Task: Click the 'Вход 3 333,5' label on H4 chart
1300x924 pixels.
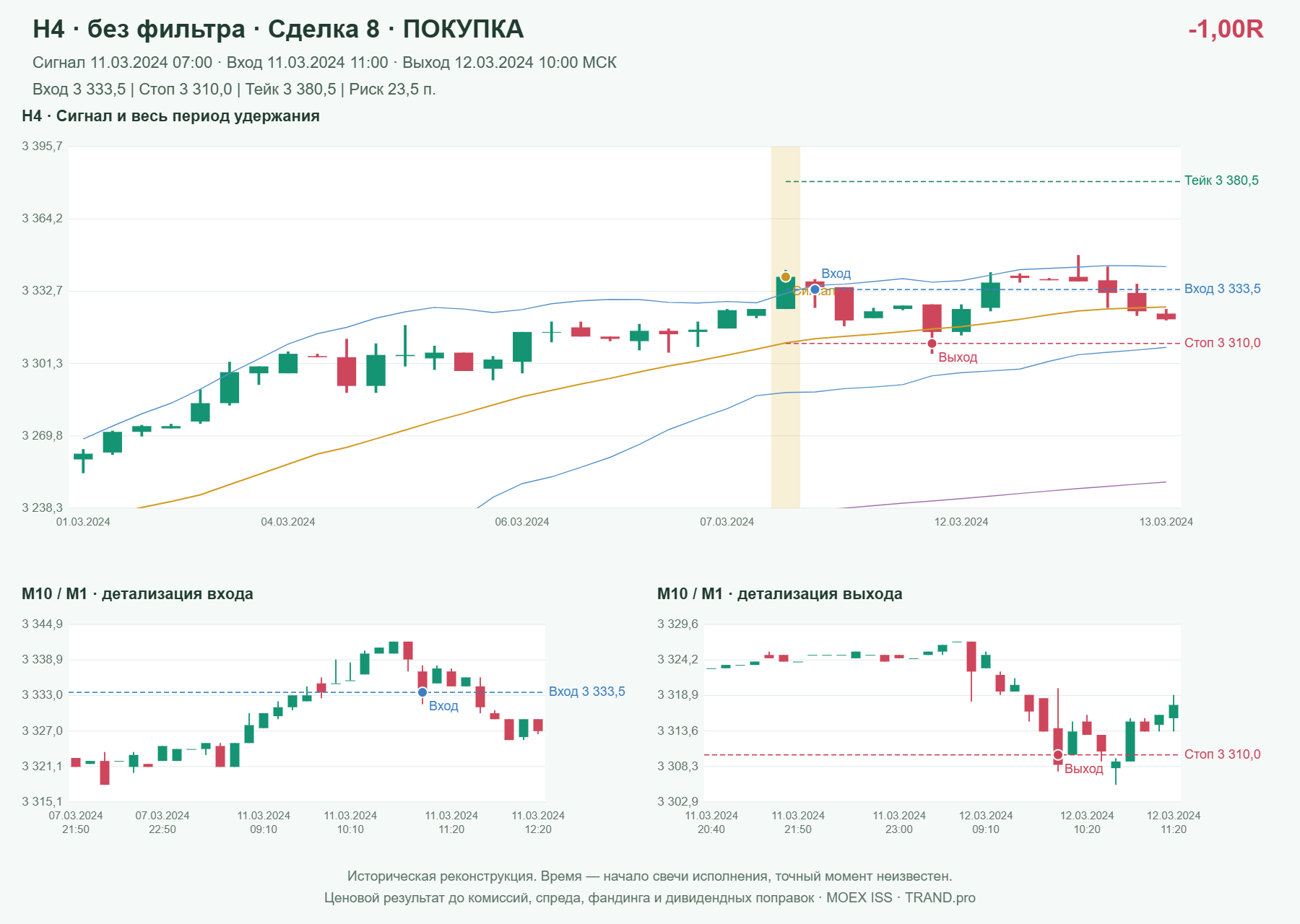Action: [x=1223, y=289]
